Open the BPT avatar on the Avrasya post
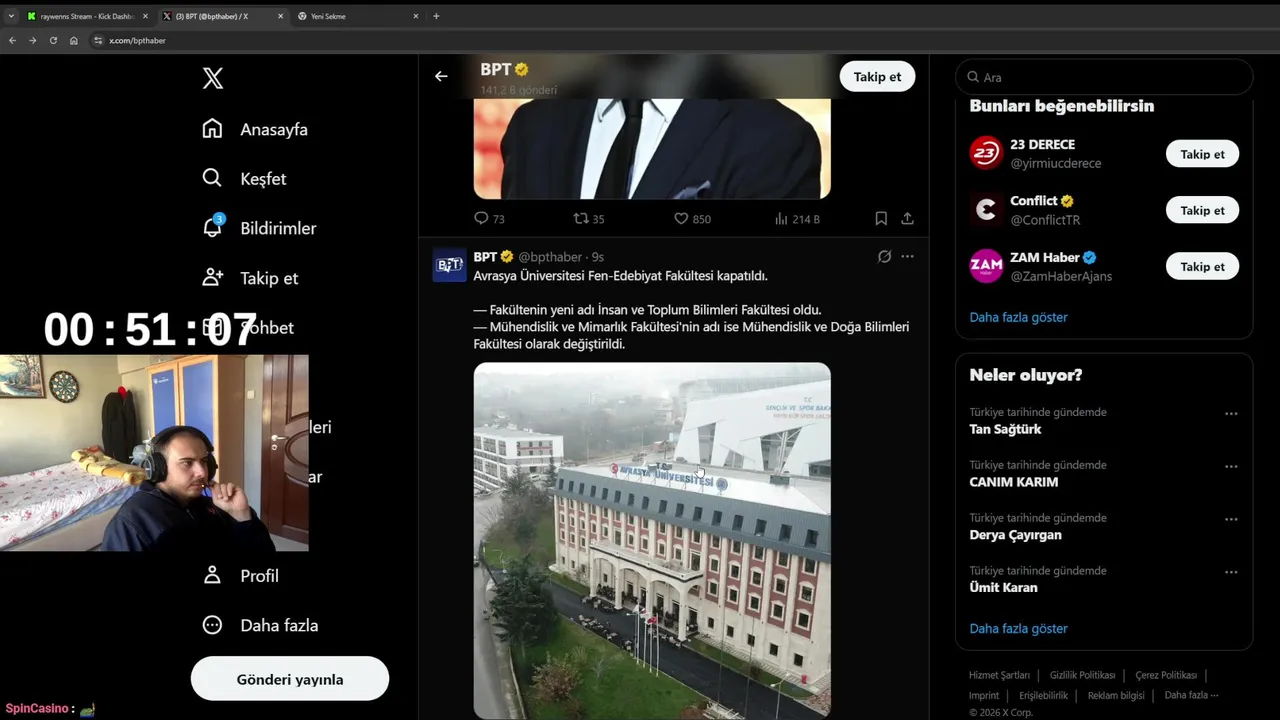Viewport: 1280px width, 720px height. (450, 265)
